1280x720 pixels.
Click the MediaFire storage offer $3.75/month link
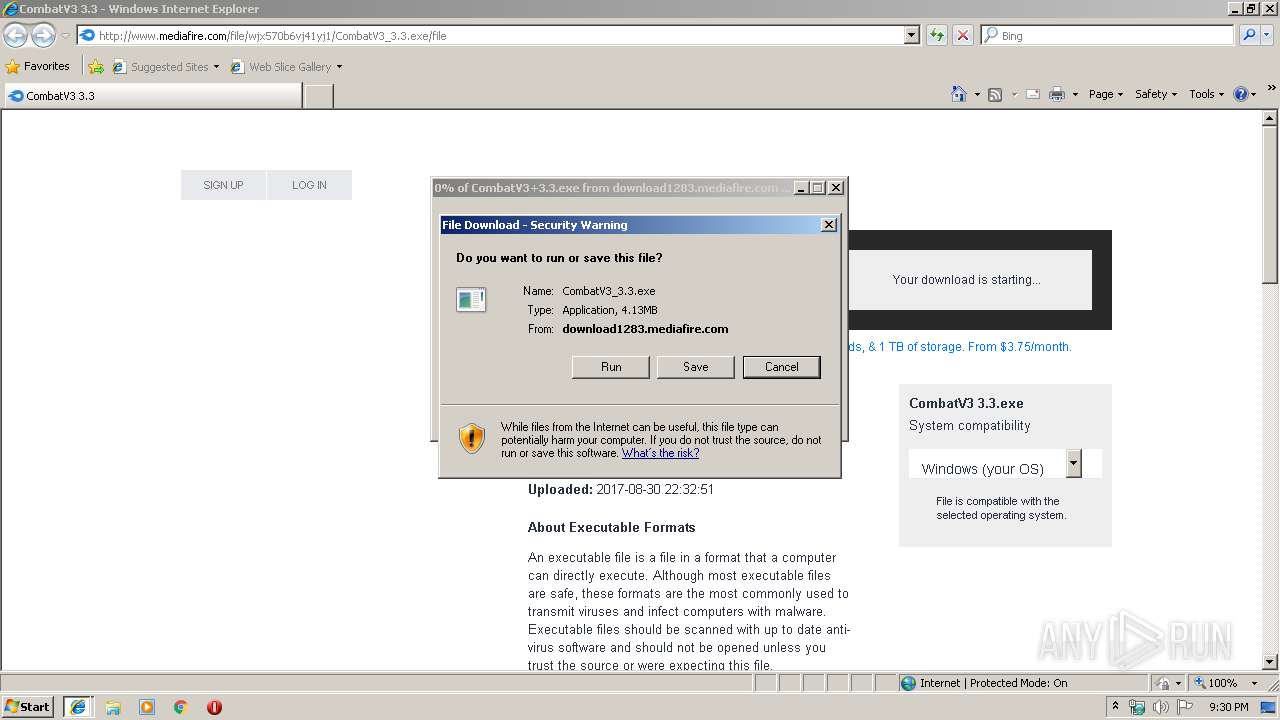(959, 347)
